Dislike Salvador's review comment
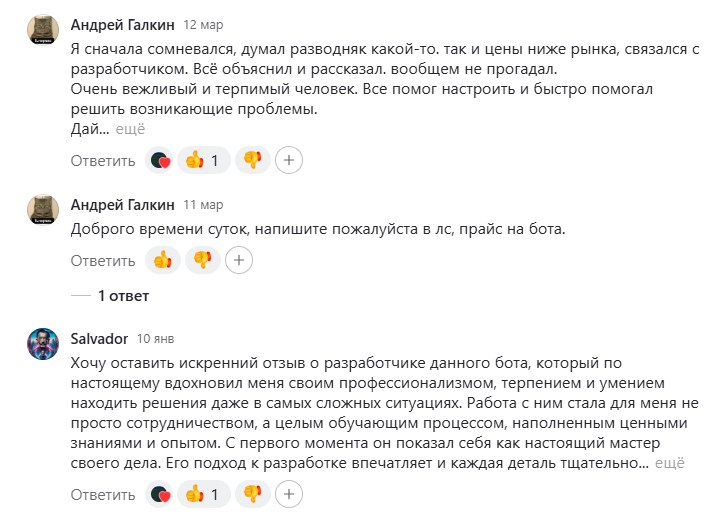 (x=252, y=494)
